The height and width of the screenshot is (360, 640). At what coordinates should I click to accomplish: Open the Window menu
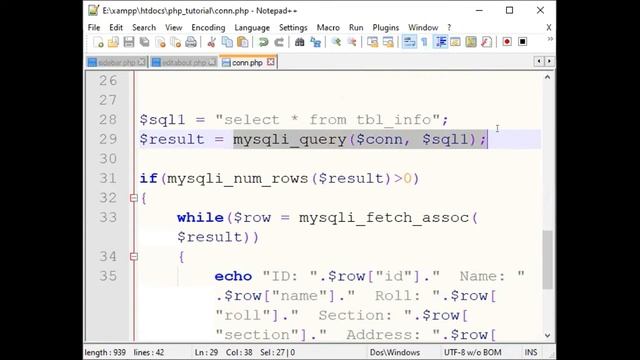point(423,27)
